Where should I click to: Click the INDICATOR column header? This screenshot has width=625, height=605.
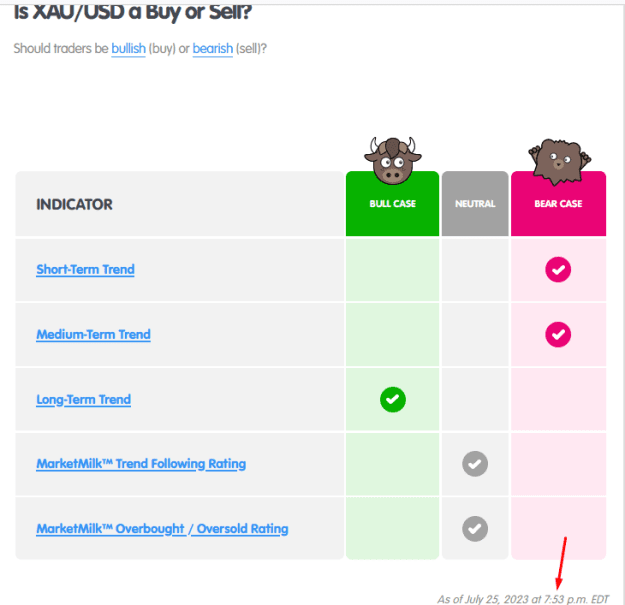pyautogui.click(x=74, y=204)
